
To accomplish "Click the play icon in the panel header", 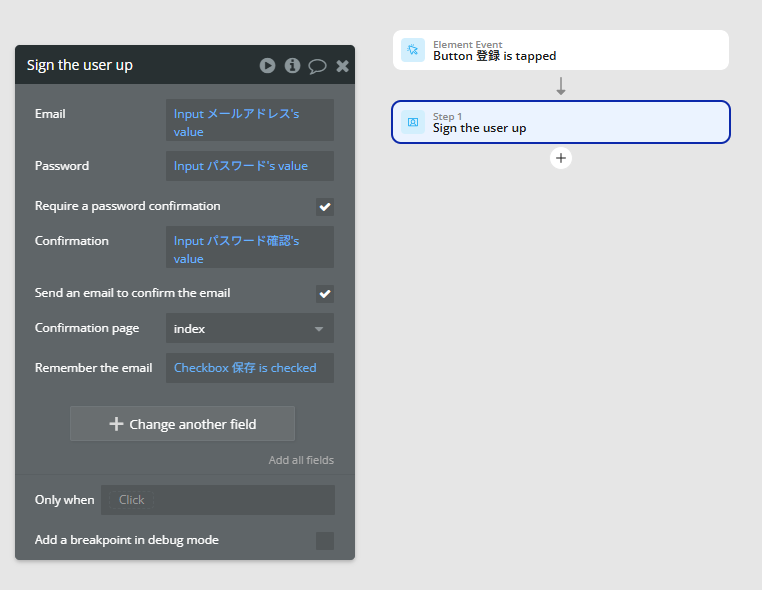I will (x=267, y=65).
